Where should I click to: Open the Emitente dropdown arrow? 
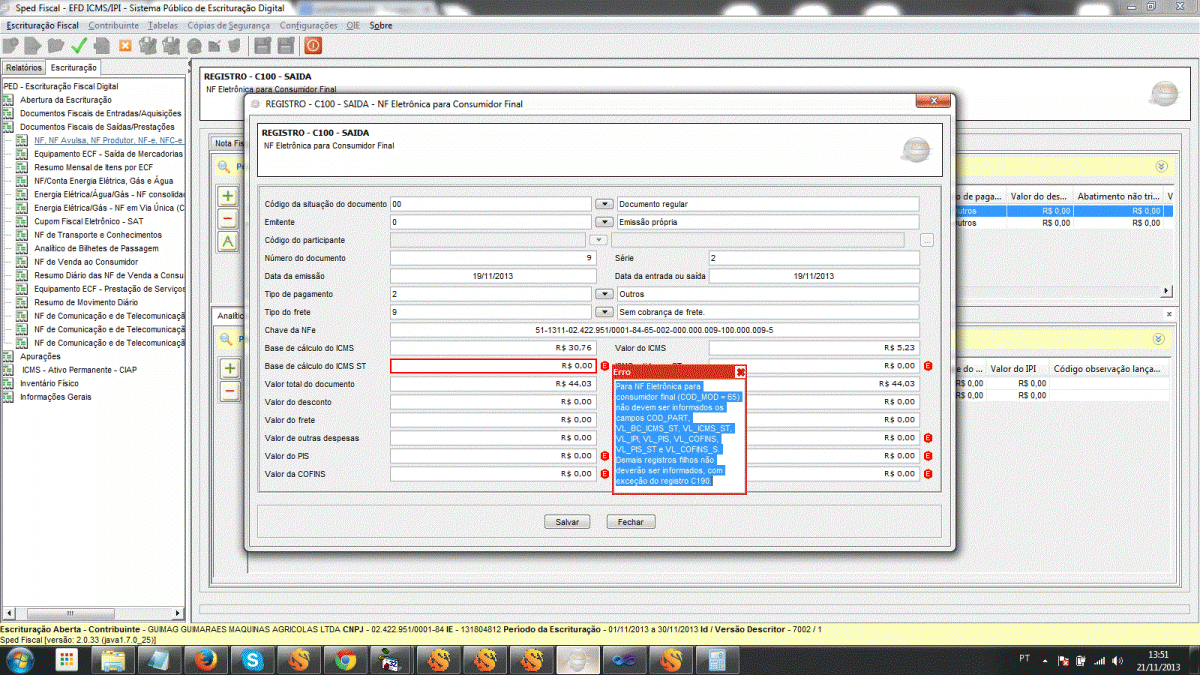click(x=604, y=222)
